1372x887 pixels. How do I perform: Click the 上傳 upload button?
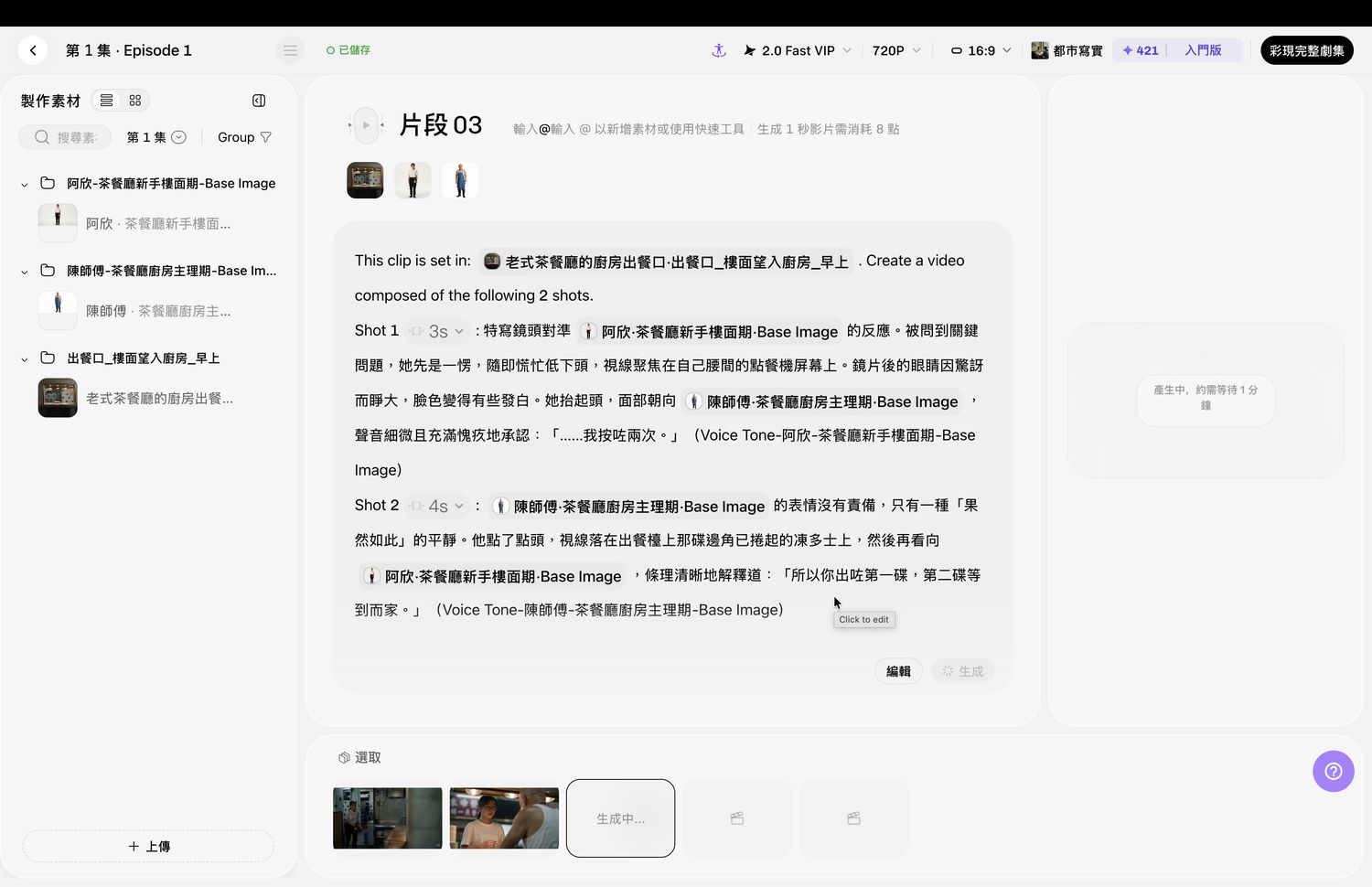point(148,846)
